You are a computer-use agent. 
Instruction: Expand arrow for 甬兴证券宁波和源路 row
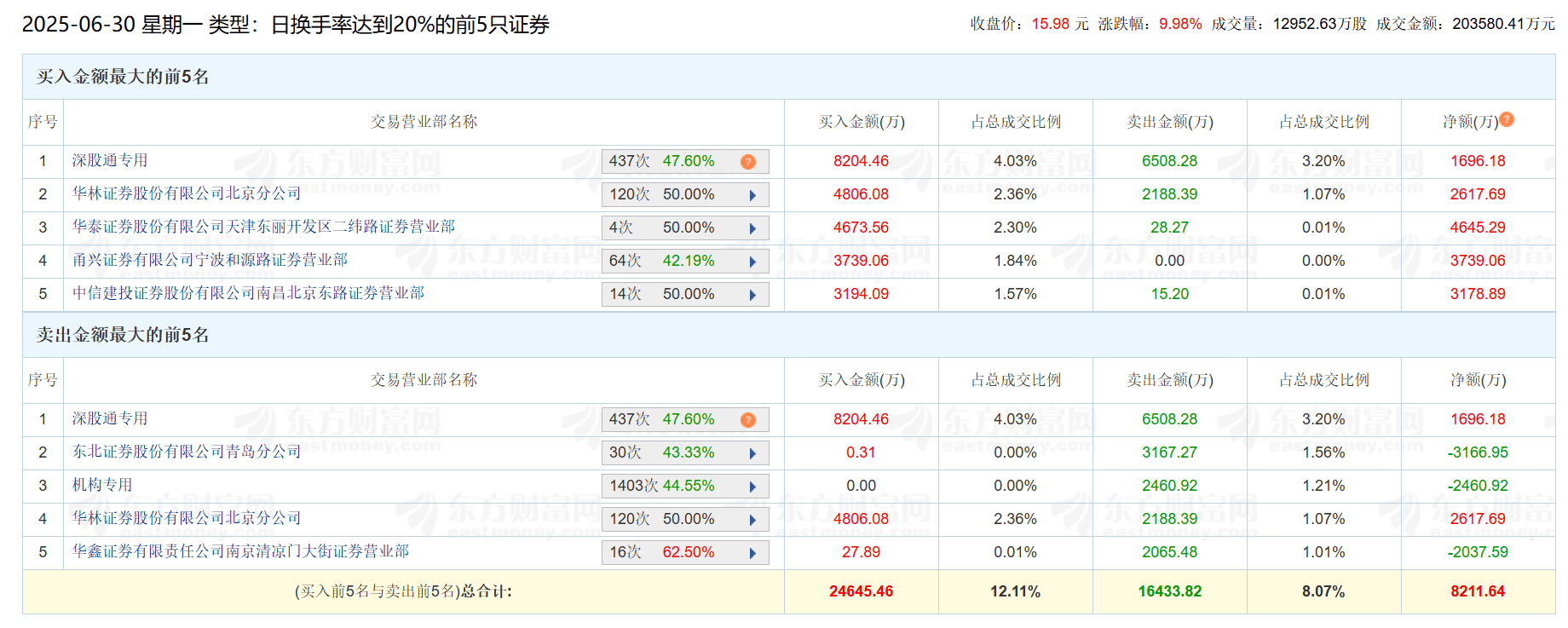pyautogui.click(x=752, y=262)
